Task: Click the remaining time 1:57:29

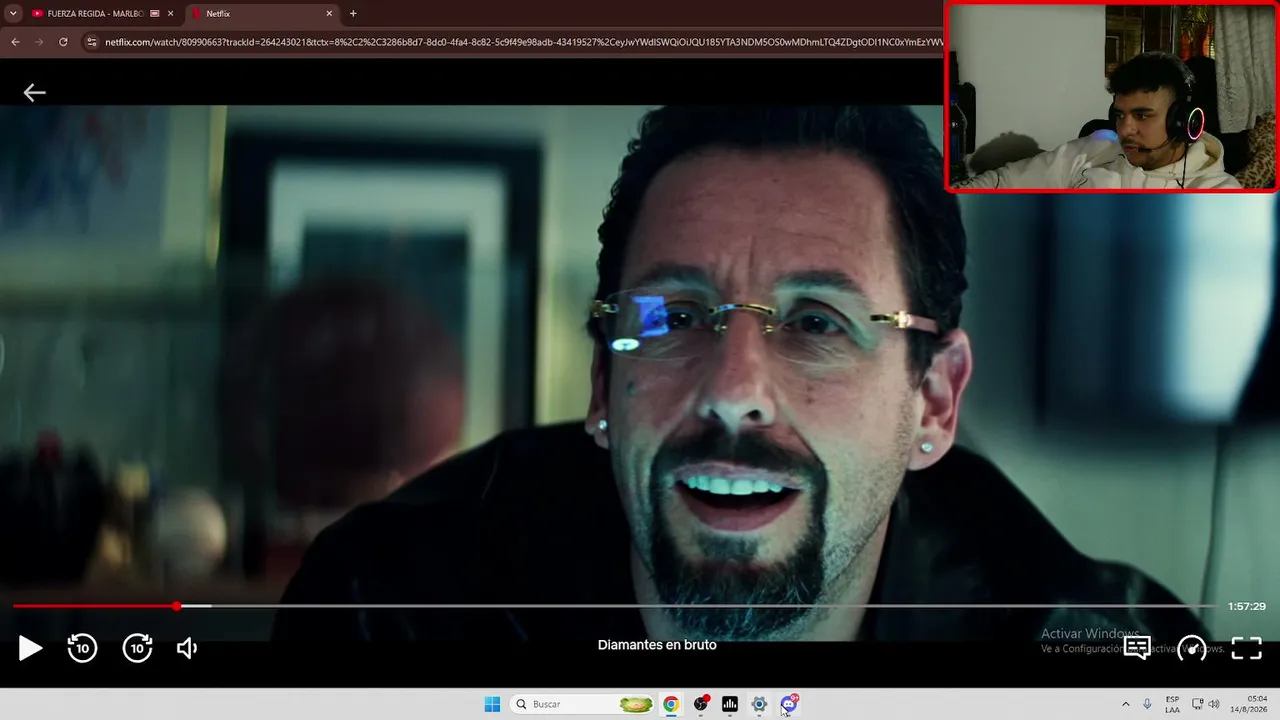Action: point(1247,606)
